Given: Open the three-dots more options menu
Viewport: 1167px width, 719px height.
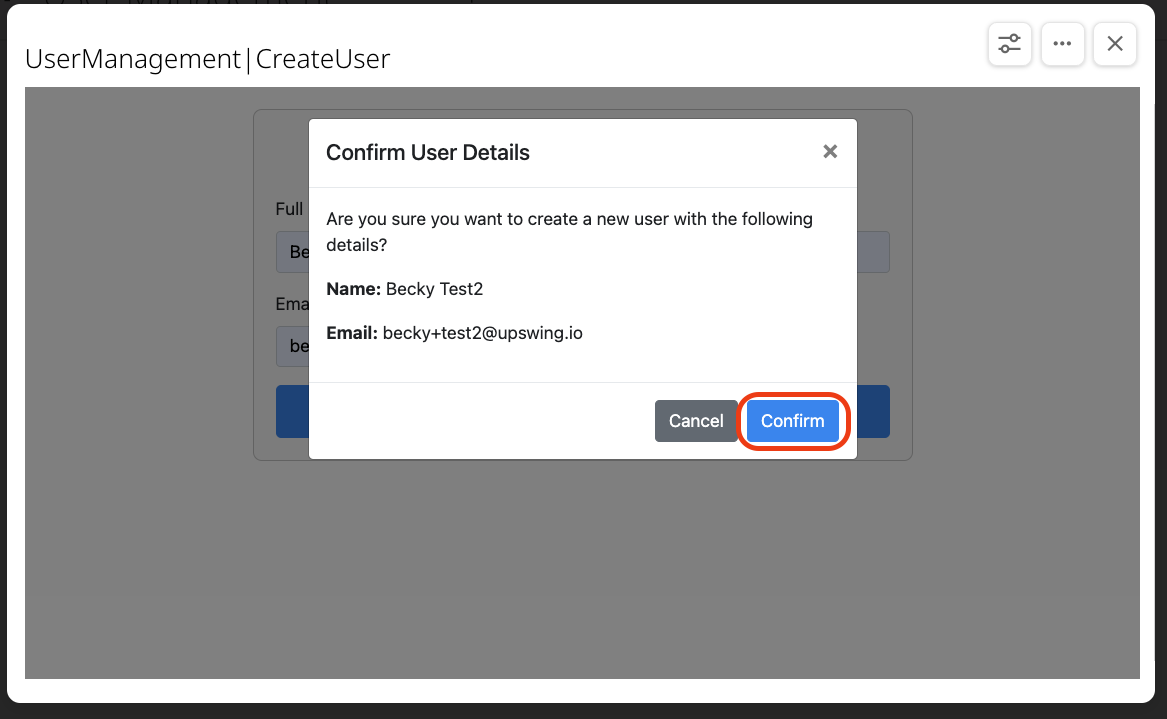Looking at the screenshot, I should tap(1062, 44).
